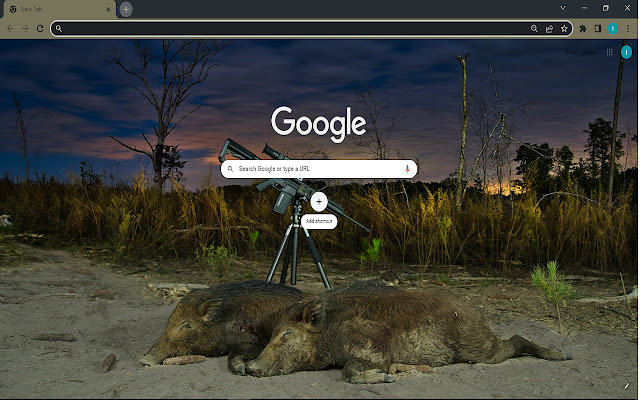This screenshot has height=400, width=640.
Task: Open the Images link on the page
Action: pyautogui.click(x=589, y=52)
